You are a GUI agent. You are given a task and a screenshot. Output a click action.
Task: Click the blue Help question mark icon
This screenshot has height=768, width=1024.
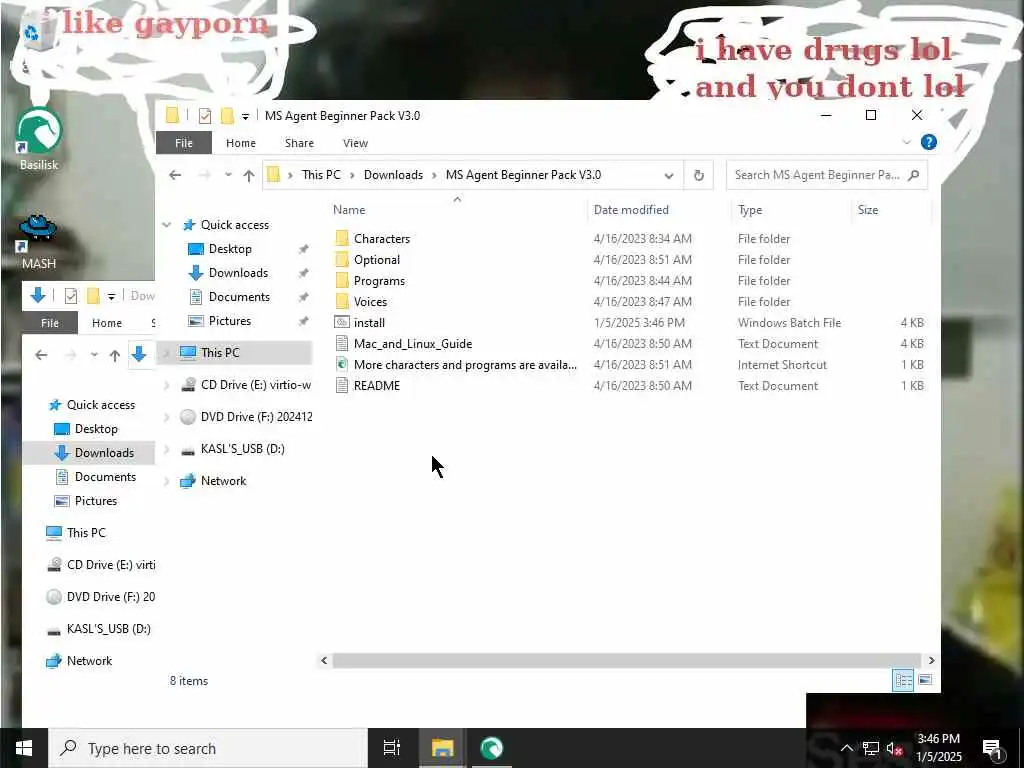tap(928, 142)
